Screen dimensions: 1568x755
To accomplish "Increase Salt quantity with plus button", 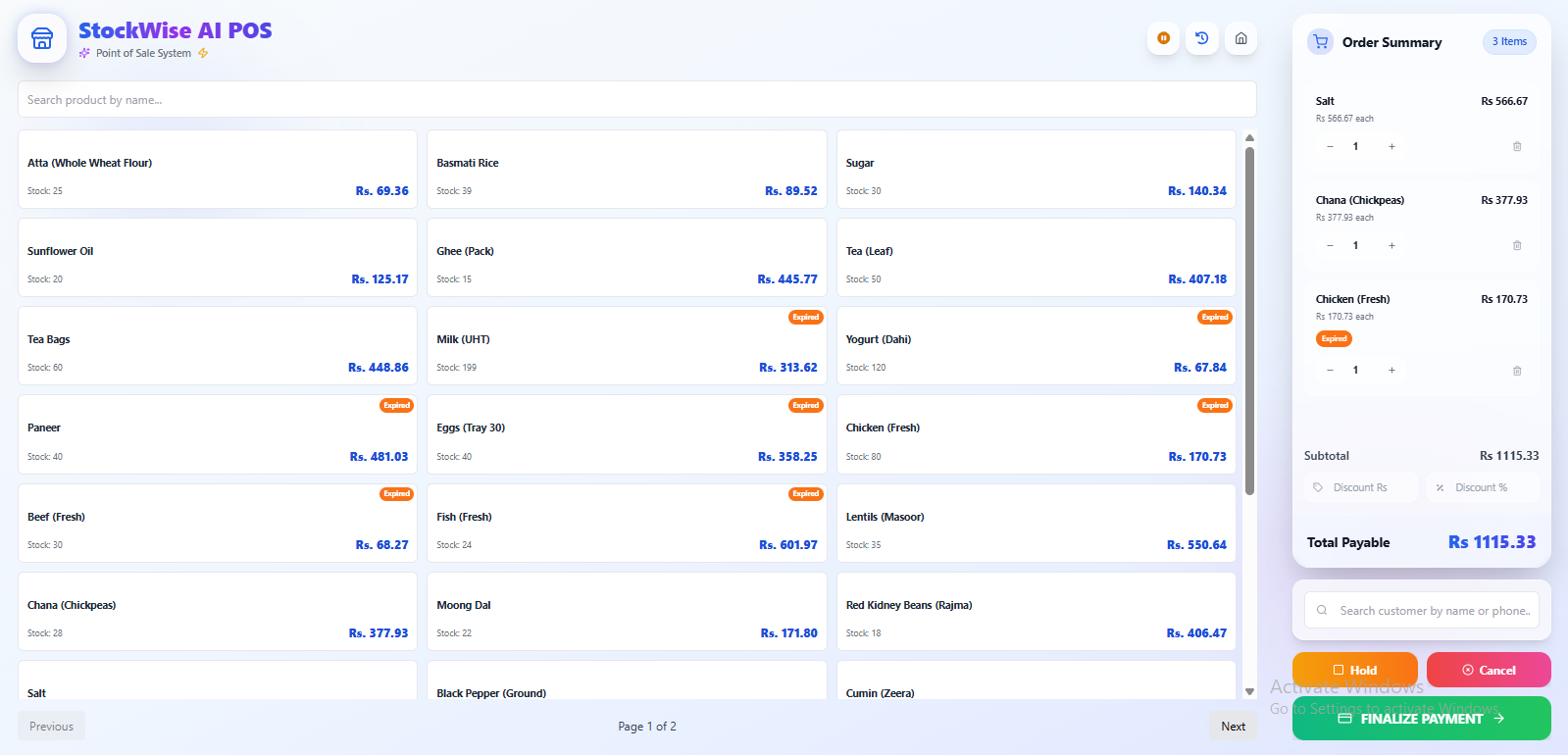I will click(1391, 146).
